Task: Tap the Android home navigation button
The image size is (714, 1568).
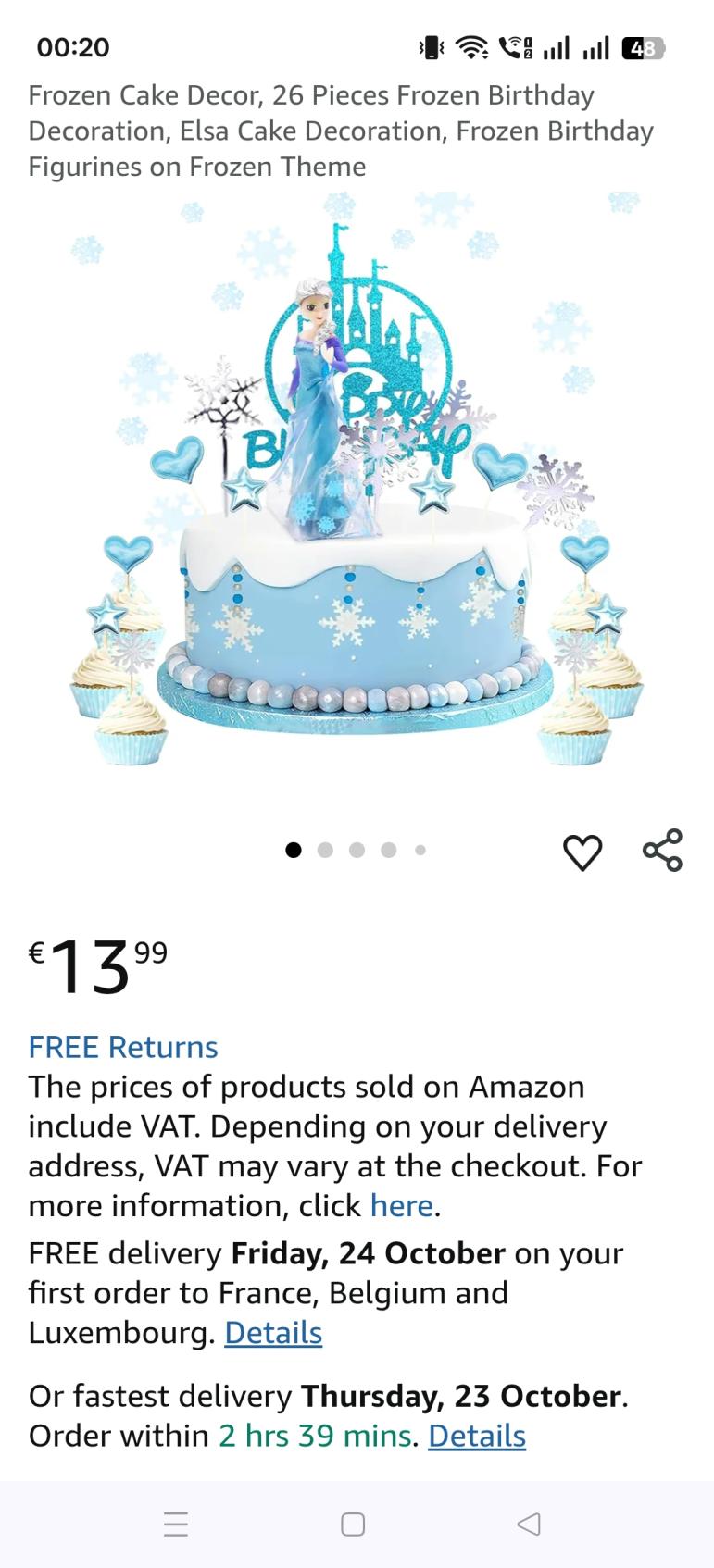Action: pos(353,1524)
